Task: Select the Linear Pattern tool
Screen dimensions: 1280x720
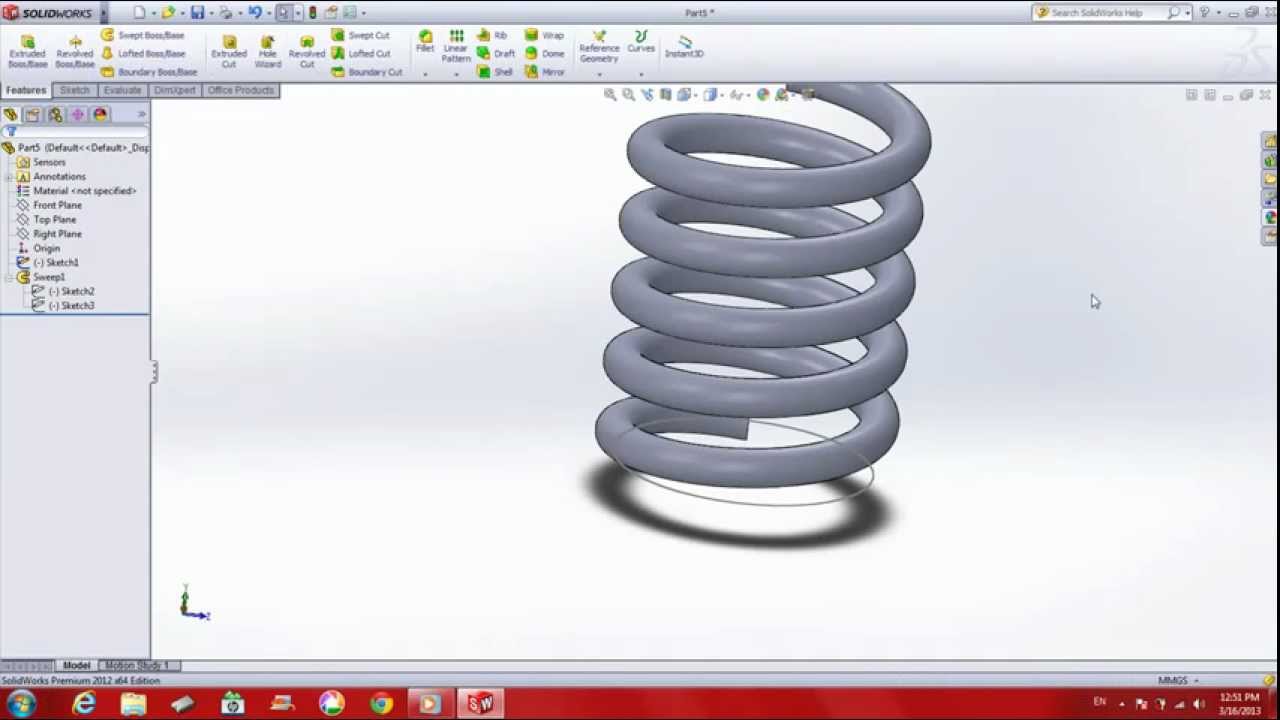Action: pyautogui.click(x=456, y=46)
